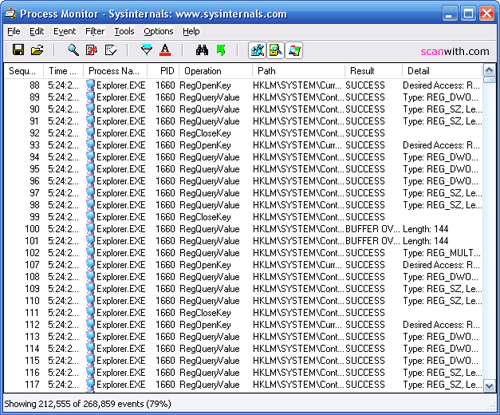Image resolution: width=500 pixels, height=415 pixels.
Task: Click the scrollbar down arrow
Action: tap(489, 386)
